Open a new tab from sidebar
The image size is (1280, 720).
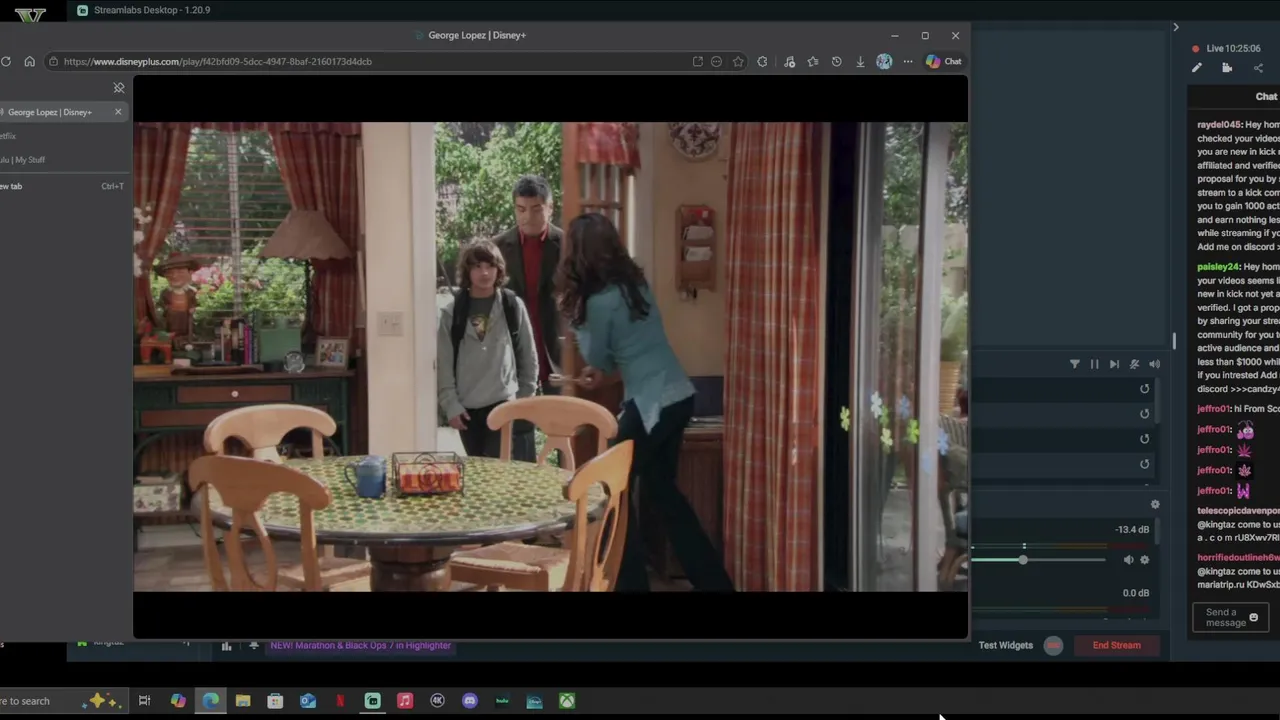62,186
